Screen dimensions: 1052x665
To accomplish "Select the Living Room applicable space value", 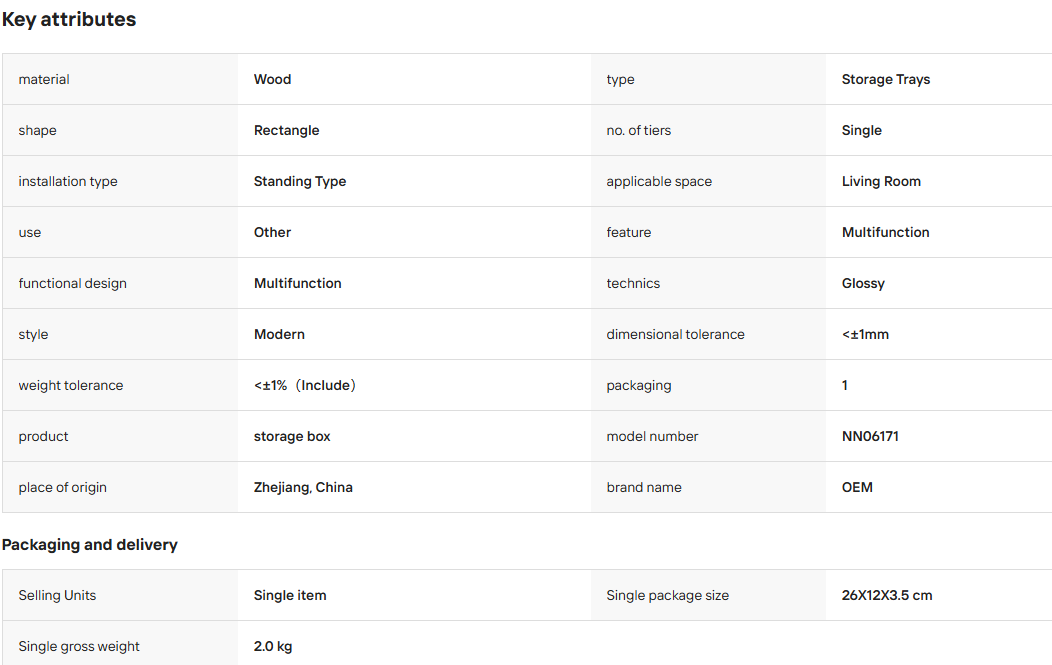I will (x=881, y=181).
